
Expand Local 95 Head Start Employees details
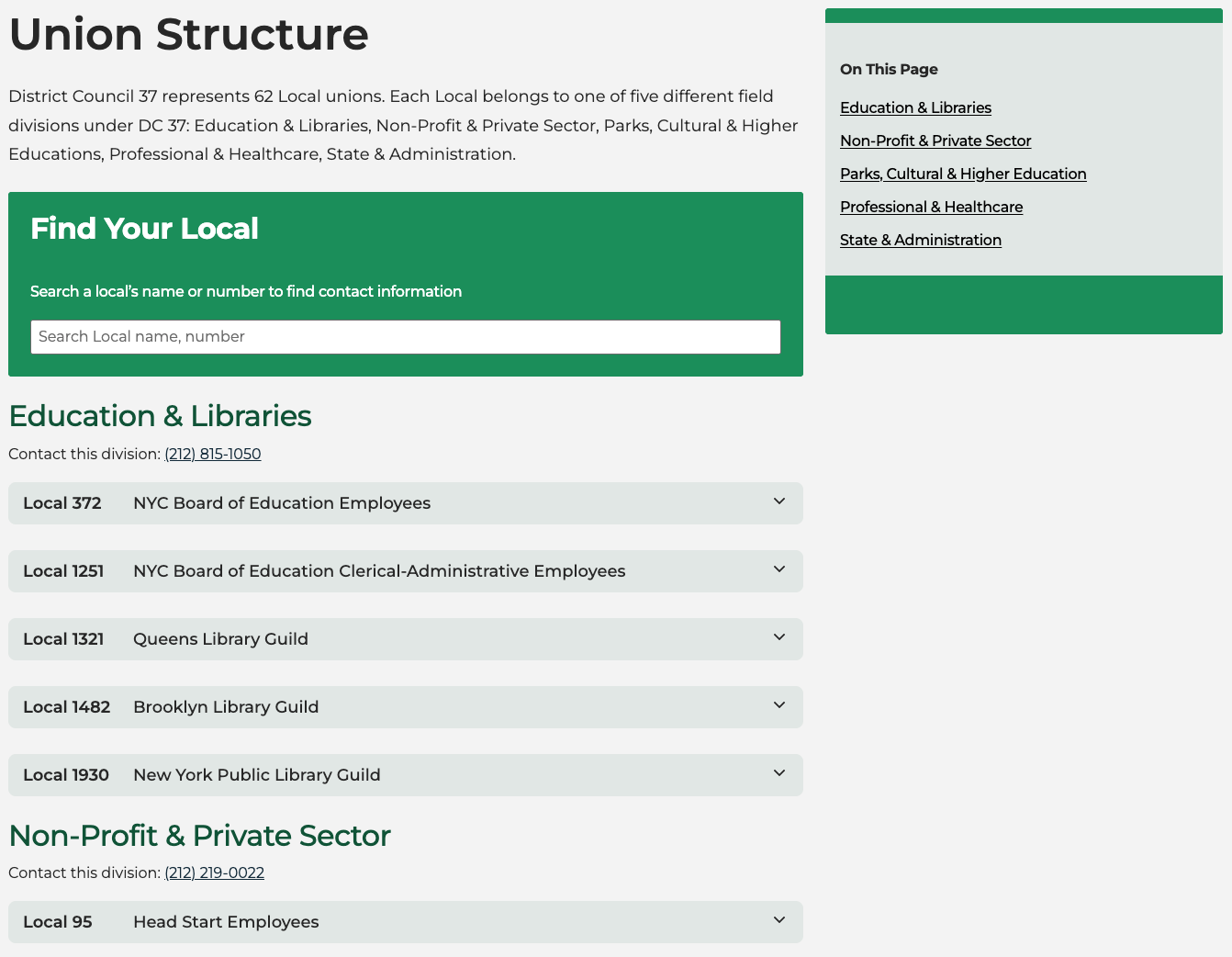click(778, 920)
